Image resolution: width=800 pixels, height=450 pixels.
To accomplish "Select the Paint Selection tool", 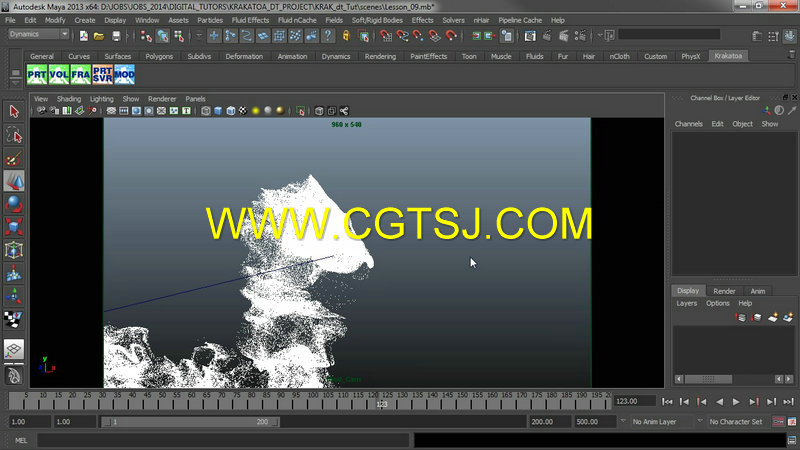I will [x=14, y=159].
